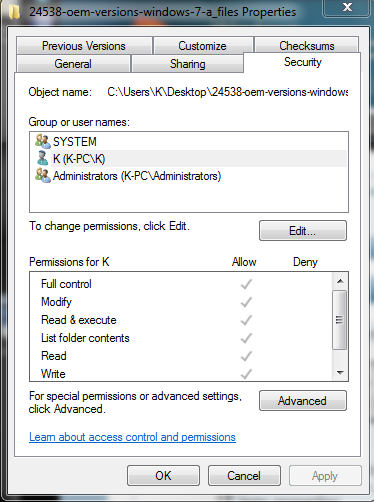Click the permissions list scrollbar thumb
This screenshot has width=374, height=502.
pos(340,320)
